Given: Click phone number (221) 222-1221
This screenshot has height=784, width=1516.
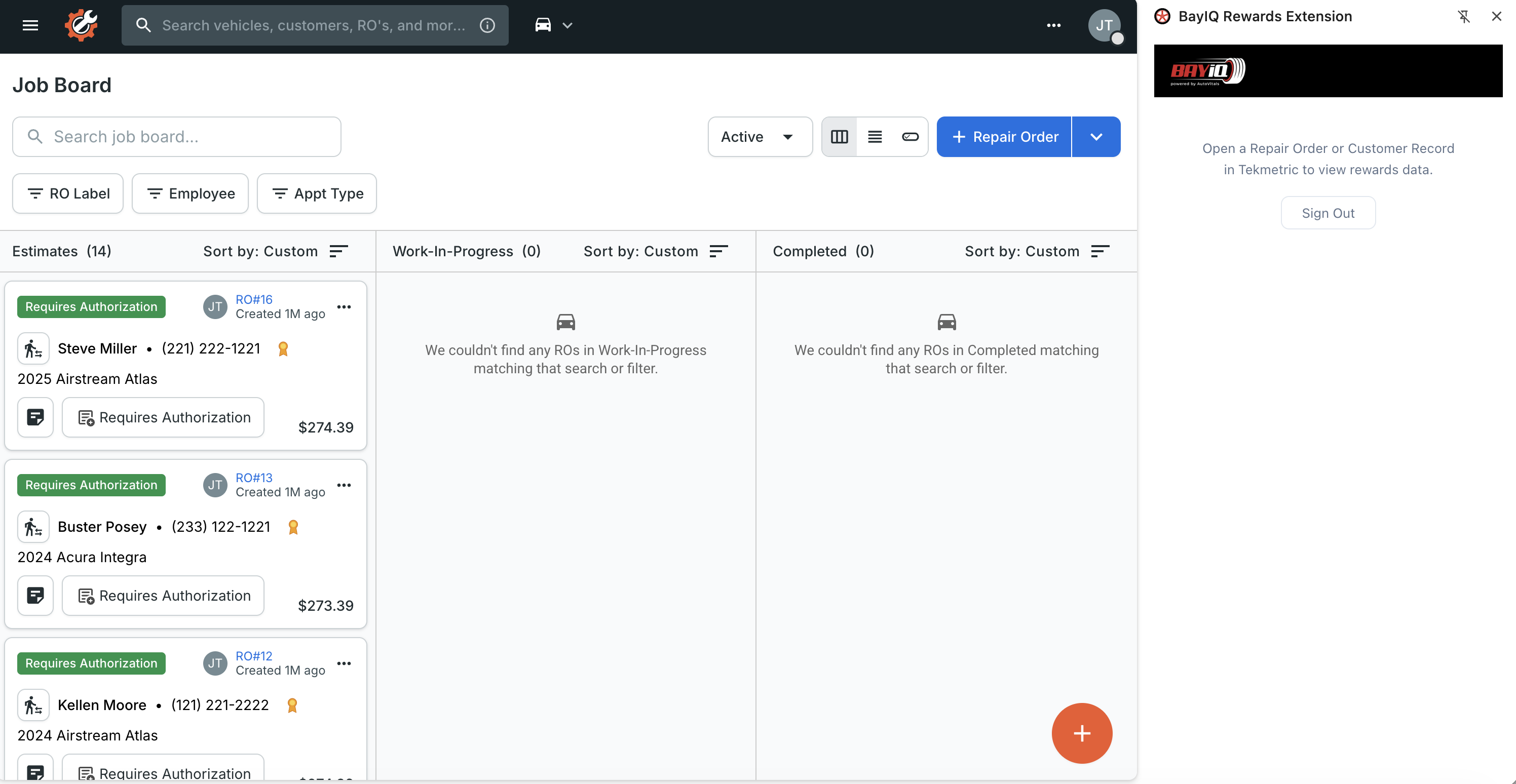Looking at the screenshot, I should (x=211, y=349).
